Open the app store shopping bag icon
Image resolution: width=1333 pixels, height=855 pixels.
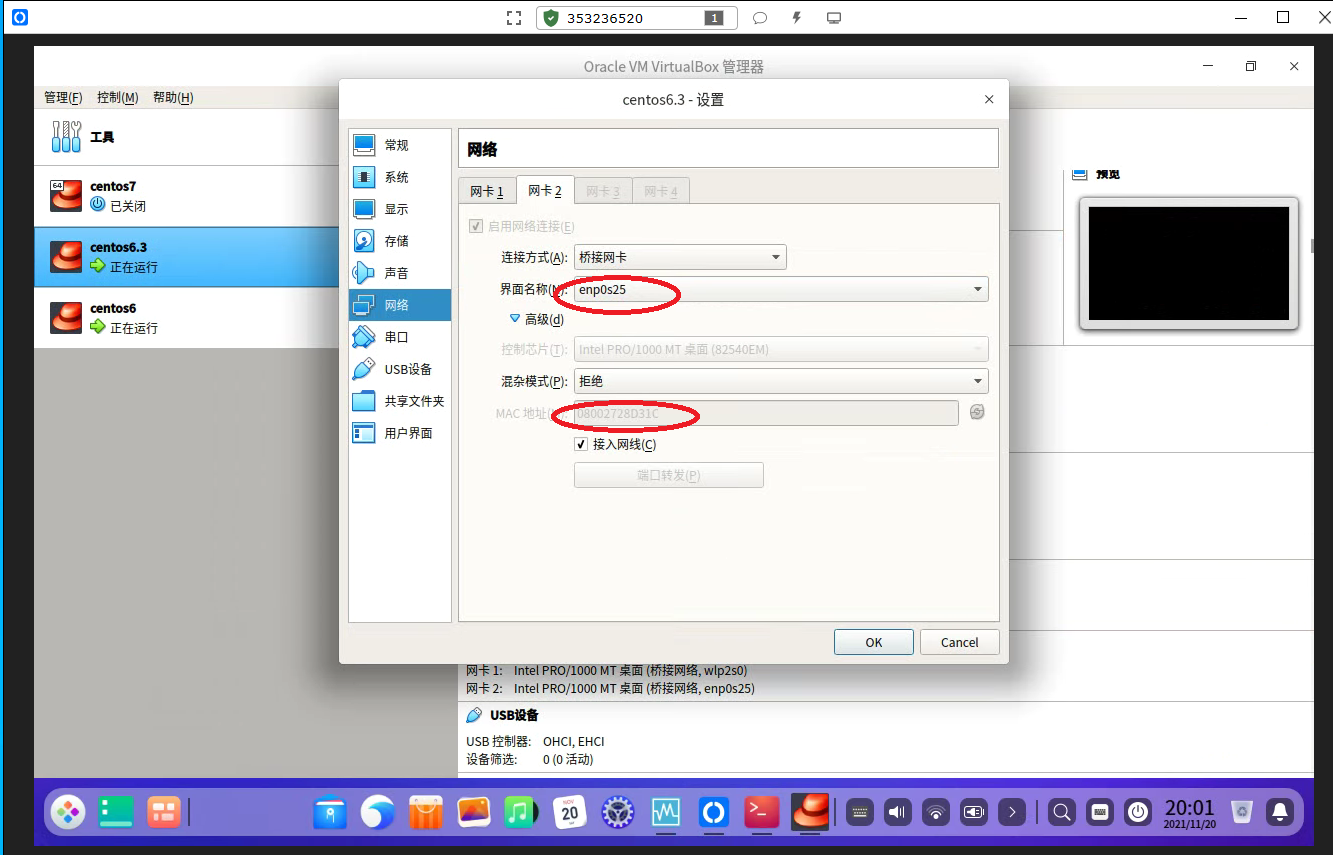coord(425,812)
